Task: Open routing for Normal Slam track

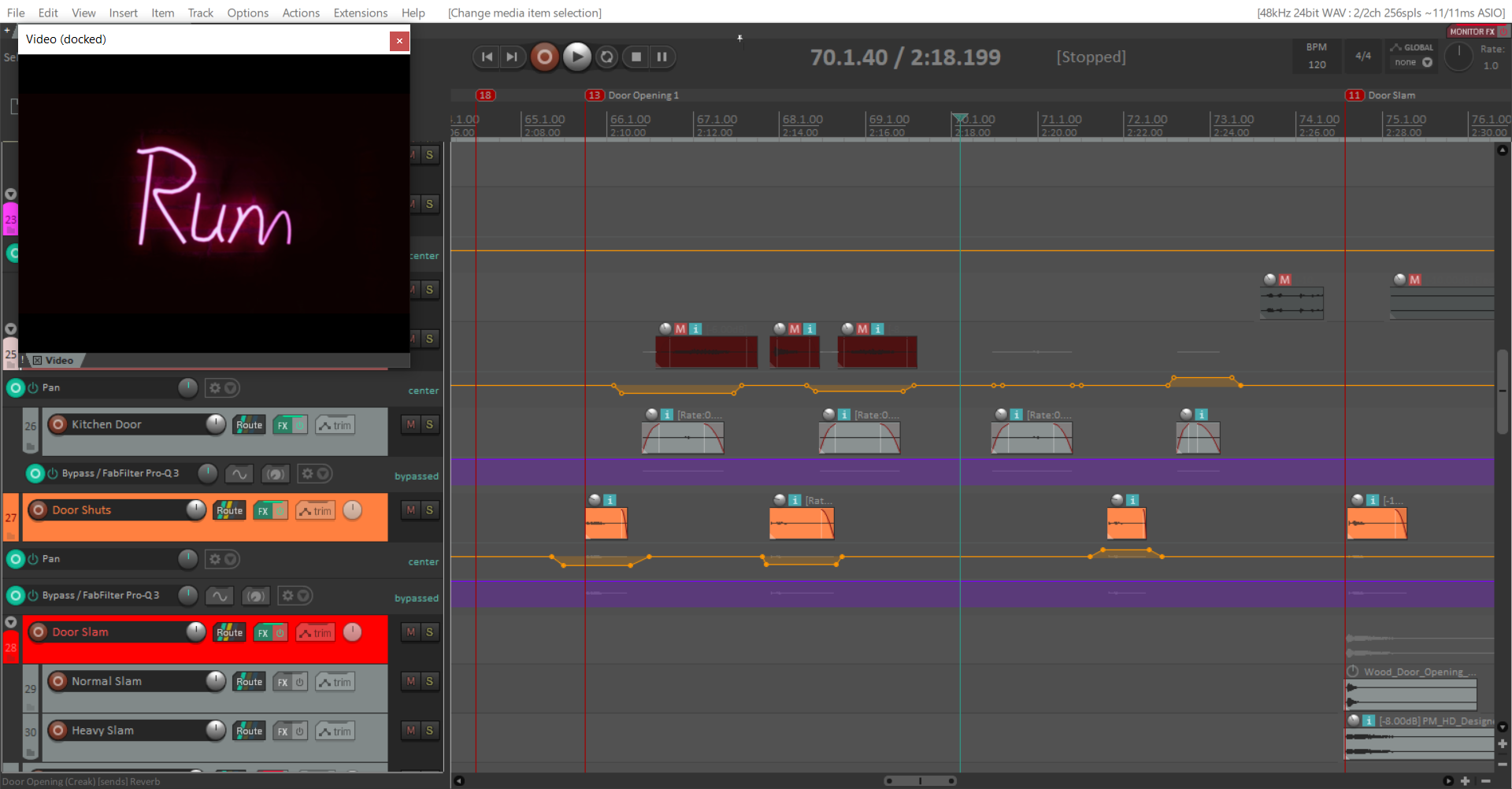Action: coord(249,682)
